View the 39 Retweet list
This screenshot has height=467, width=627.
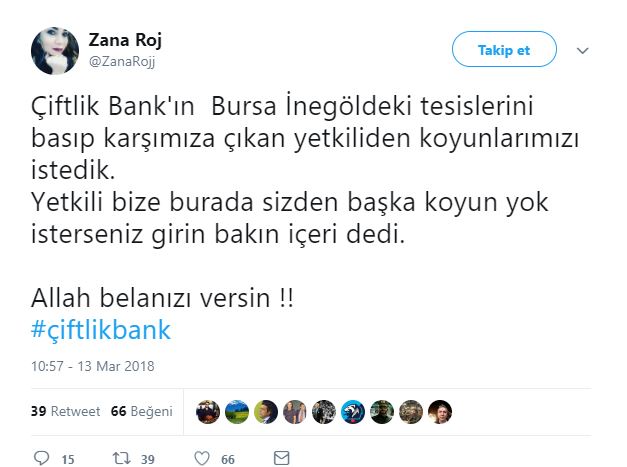(x=65, y=411)
